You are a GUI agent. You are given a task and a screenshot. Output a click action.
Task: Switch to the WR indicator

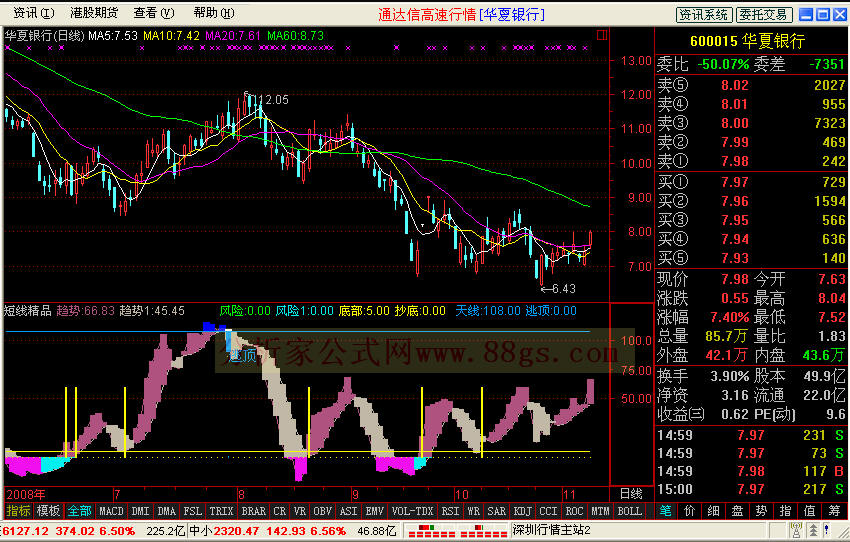click(473, 511)
